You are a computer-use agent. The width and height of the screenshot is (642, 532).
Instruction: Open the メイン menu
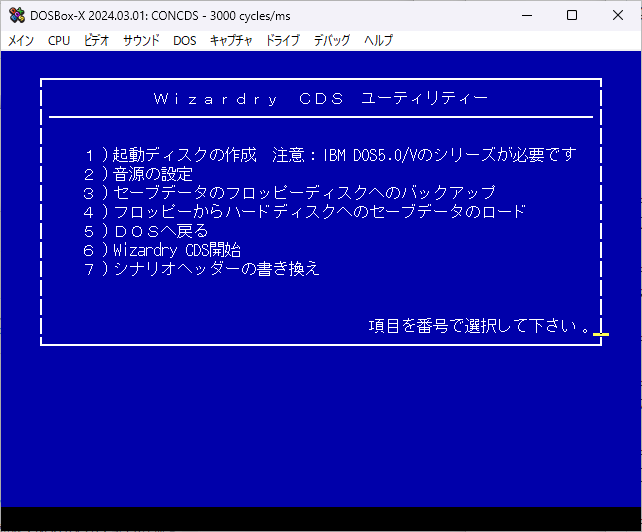coord(21,40)
